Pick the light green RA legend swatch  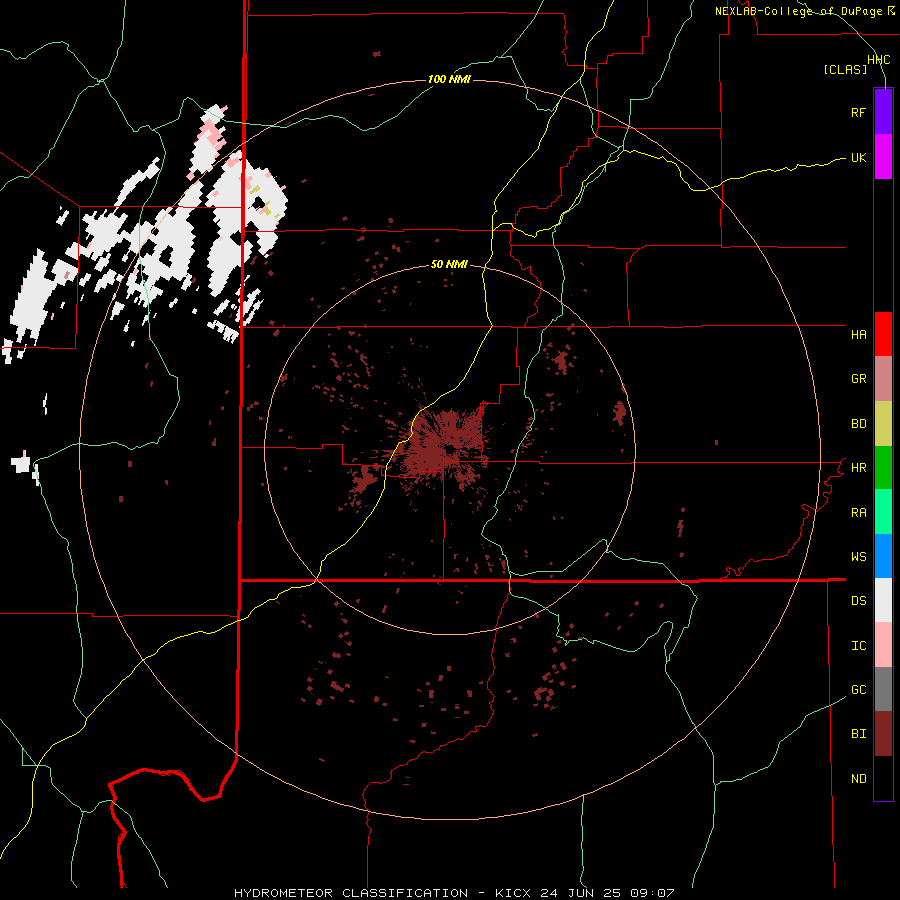pos(883,512)
